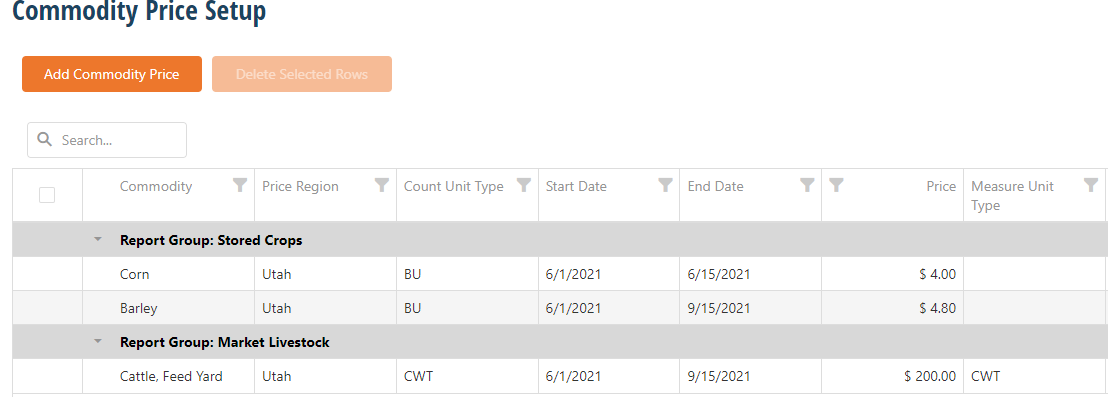The image size is (1108, 397).
Task: Click the Add Commodity Price button
Action: pos(112,74)
